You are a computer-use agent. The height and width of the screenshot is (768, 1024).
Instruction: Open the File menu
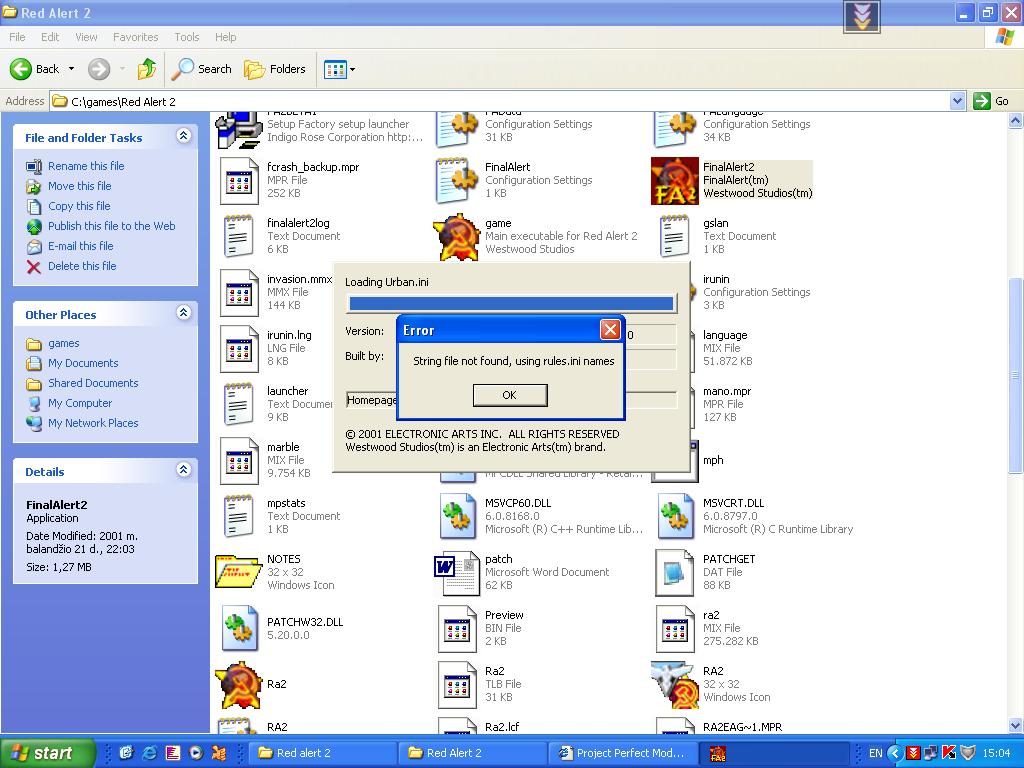(x=18, y=37)
